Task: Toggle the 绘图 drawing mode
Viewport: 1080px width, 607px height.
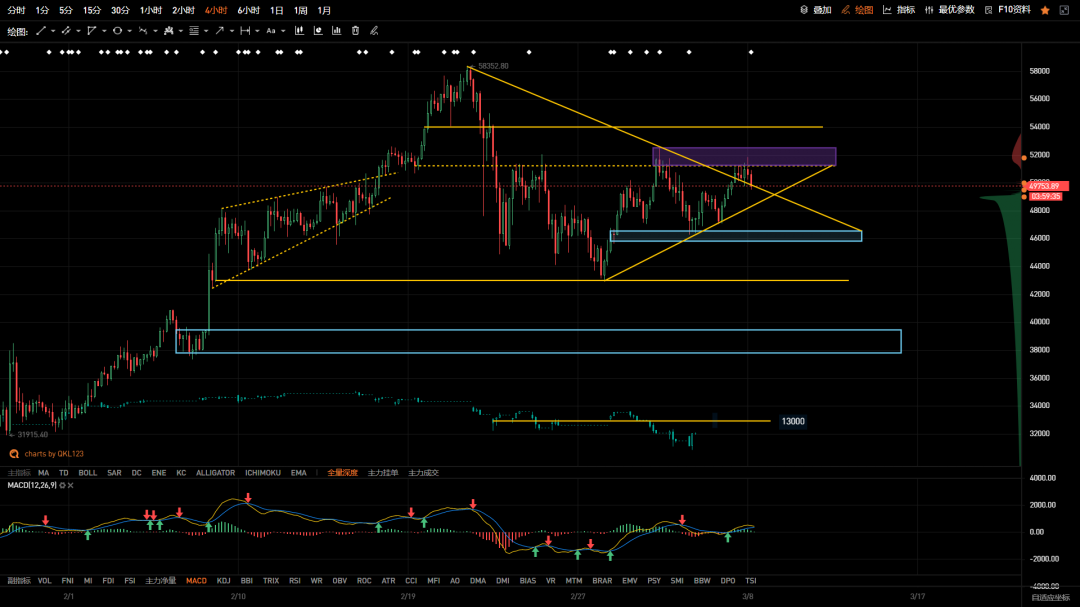Action: tap(857, 10)
